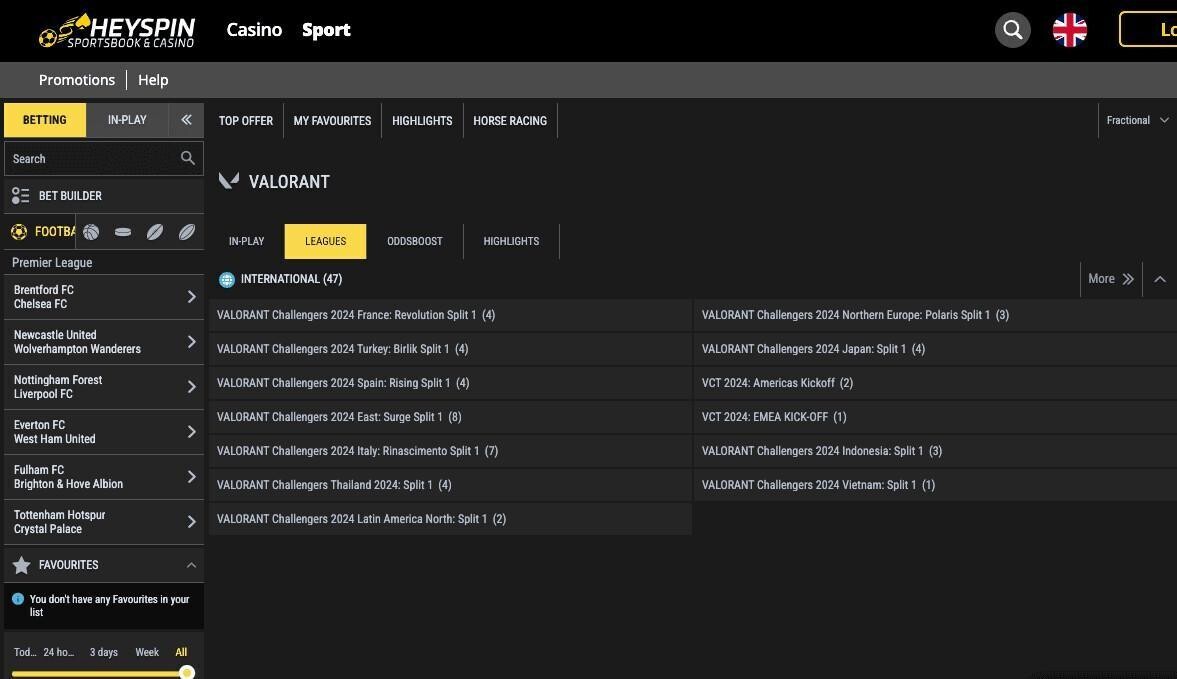Set time filter to 3 days
This screenshot has height=679, width=1177.
click(104, 652)
